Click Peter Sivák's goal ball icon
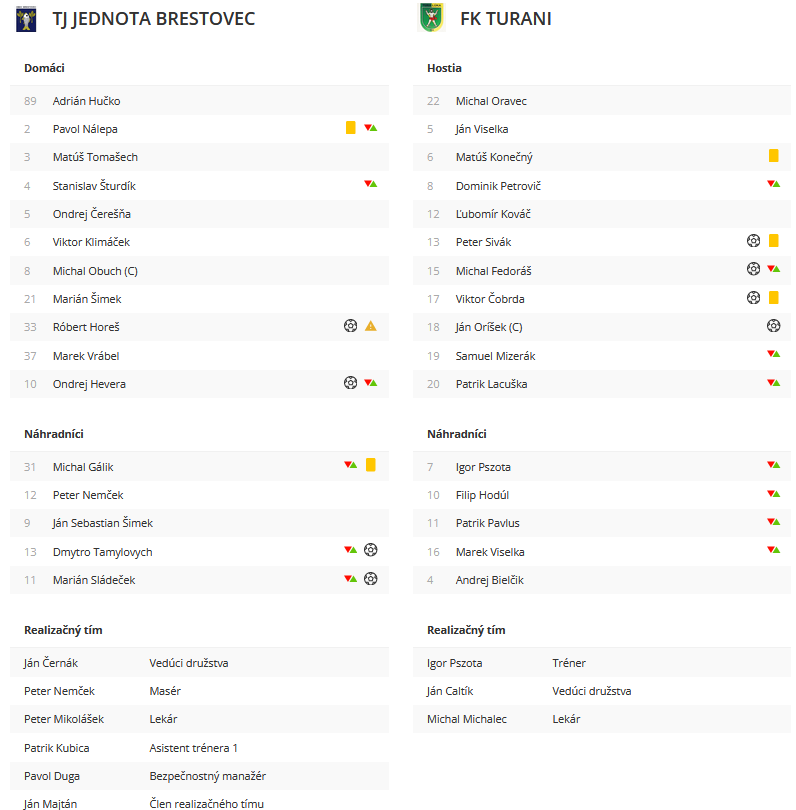This screenshot has width=796, height=810. pyautogui.click(x=753, y=241)
